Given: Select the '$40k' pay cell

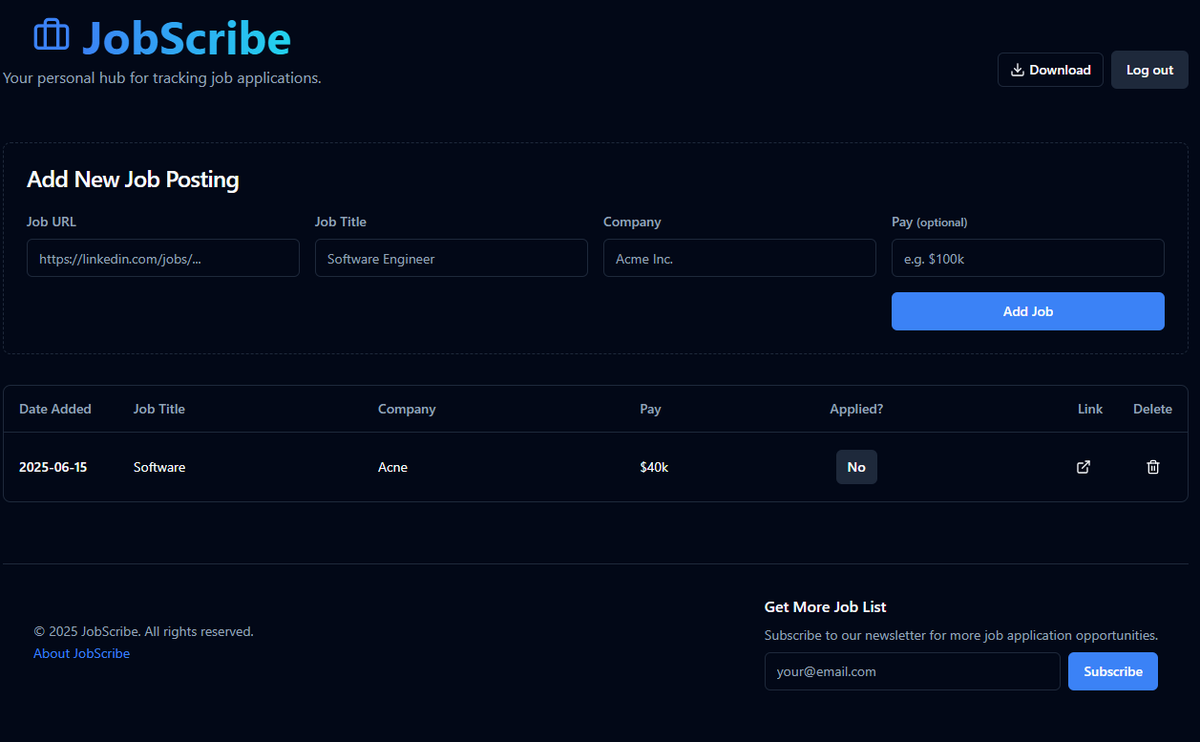Looking at the screenshot, I should pos(654,467).
